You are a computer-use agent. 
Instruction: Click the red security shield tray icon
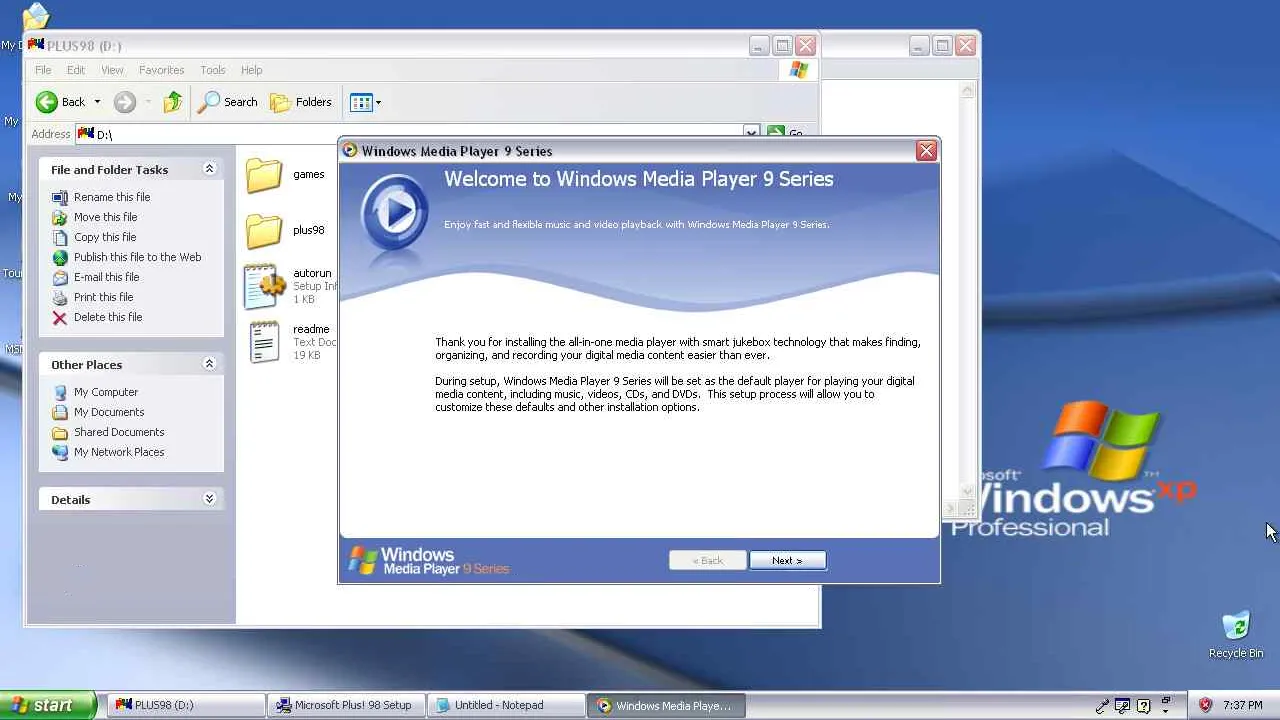click(1205, 705)
